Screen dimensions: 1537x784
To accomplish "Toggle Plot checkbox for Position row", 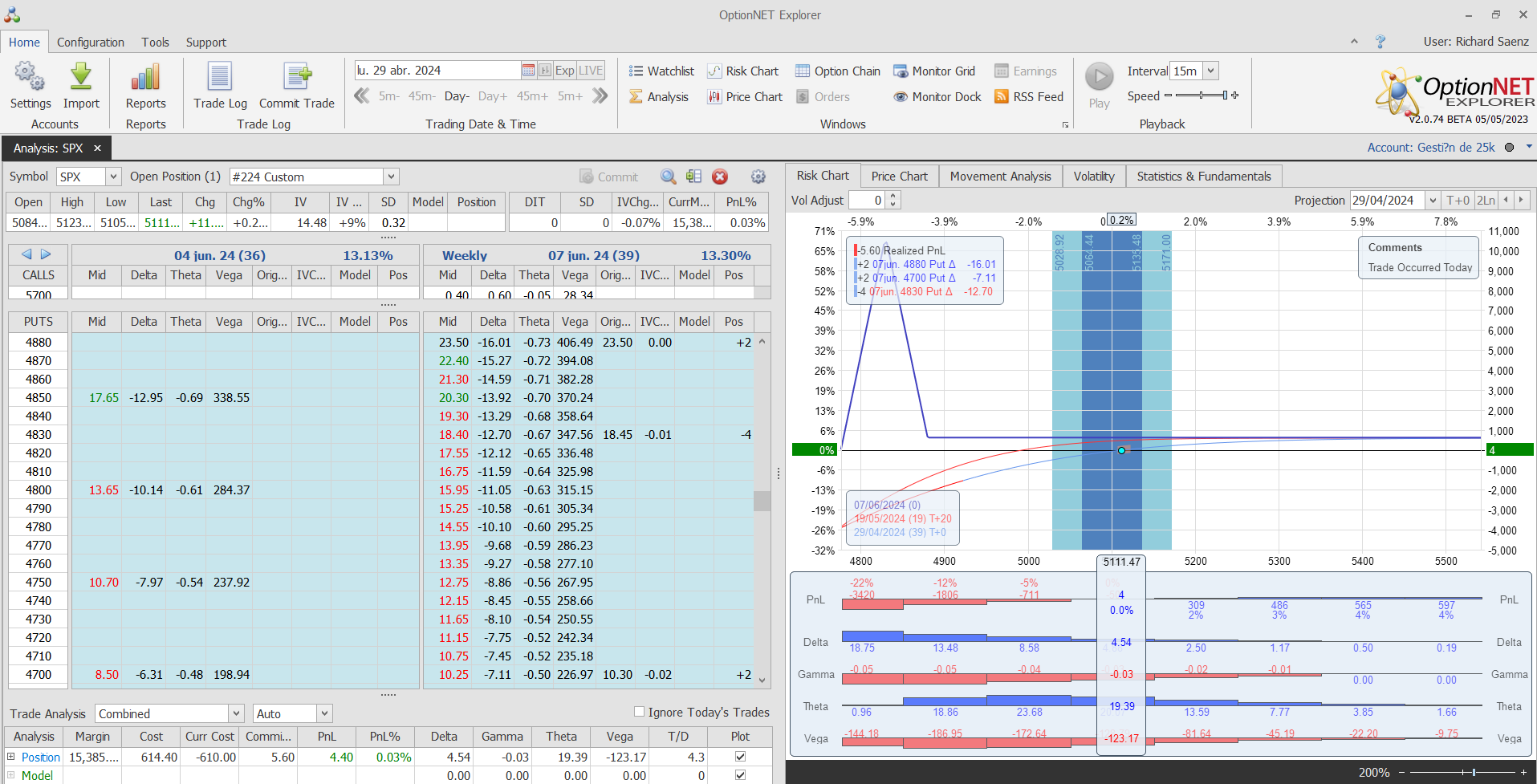I will pyautogui.click(x=740, y=757).
